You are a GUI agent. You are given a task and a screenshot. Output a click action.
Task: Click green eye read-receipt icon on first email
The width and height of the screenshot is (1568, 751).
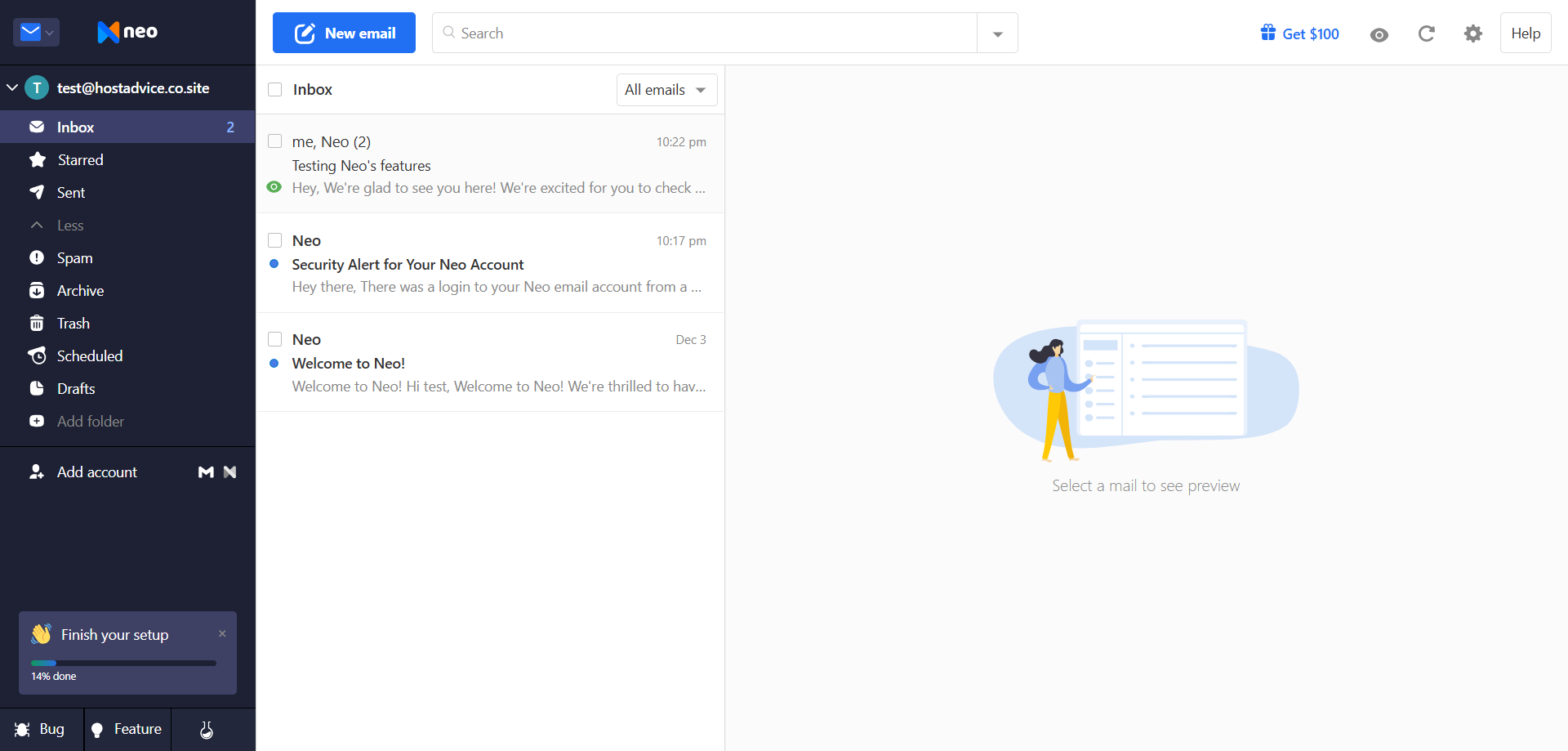[274, 187]
